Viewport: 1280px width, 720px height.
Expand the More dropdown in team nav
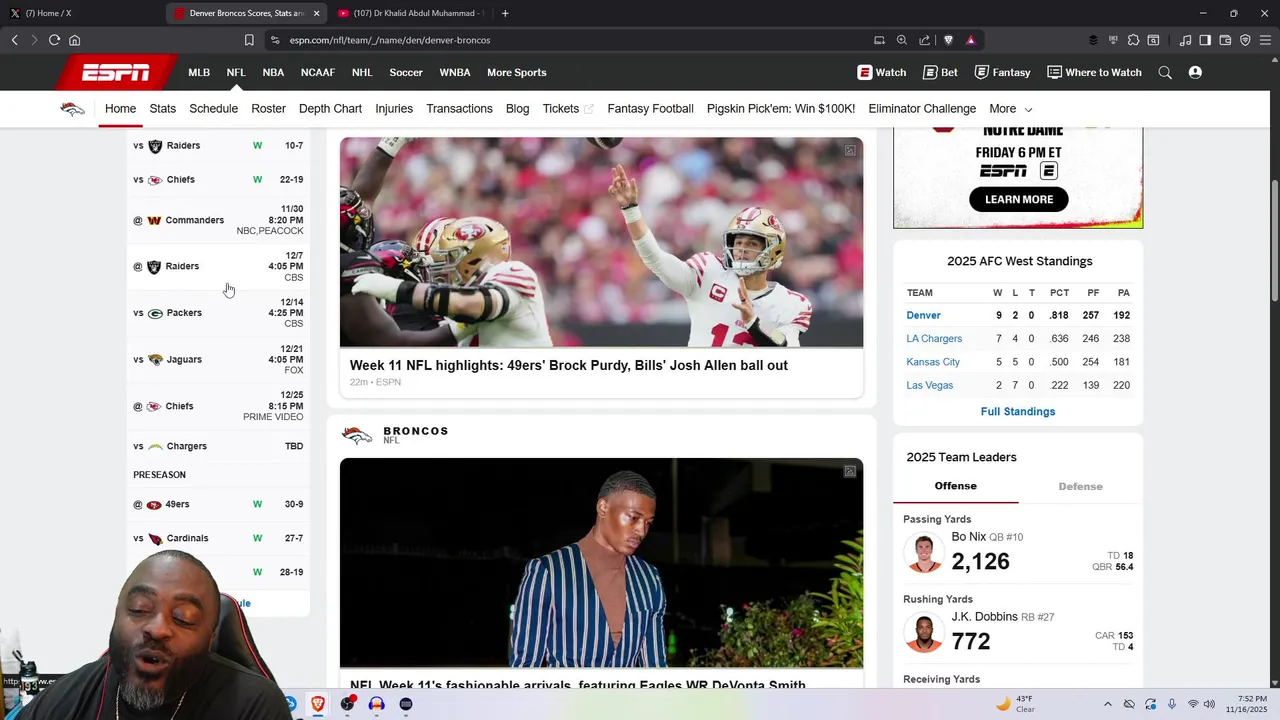coord(1010,109)
